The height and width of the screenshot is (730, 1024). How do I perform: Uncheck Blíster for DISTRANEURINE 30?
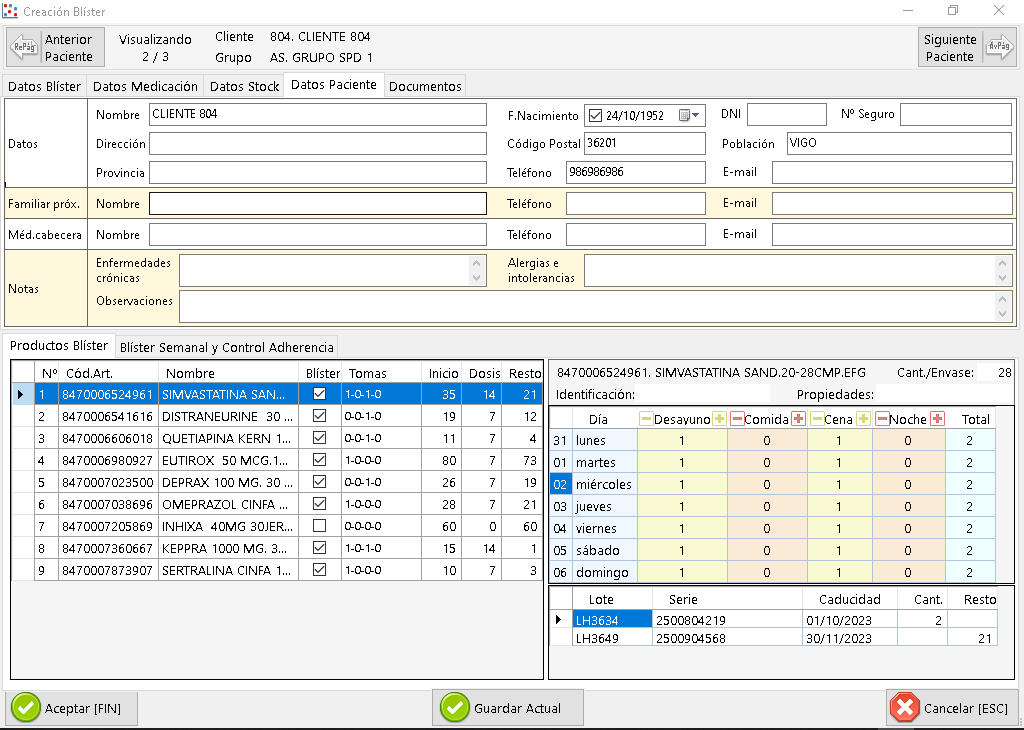319,416
